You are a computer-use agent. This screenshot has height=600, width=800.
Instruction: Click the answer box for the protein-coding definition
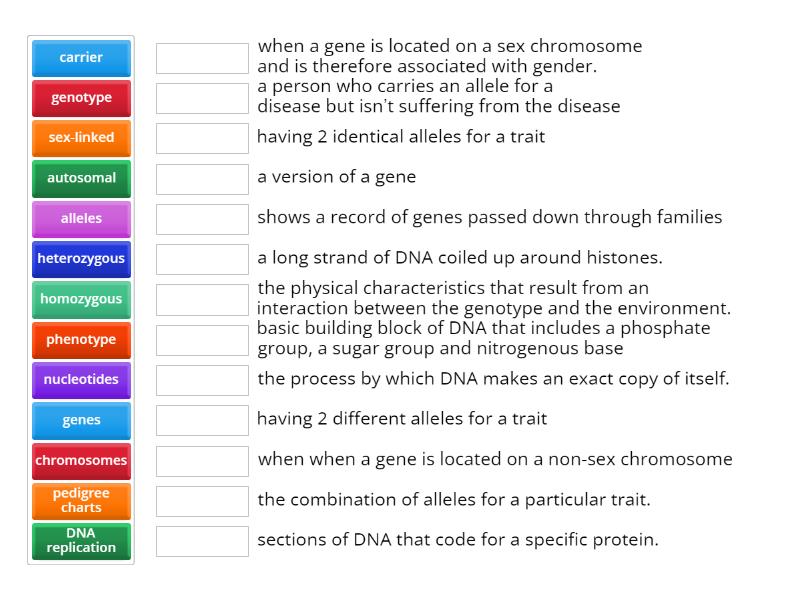[200, 540]
